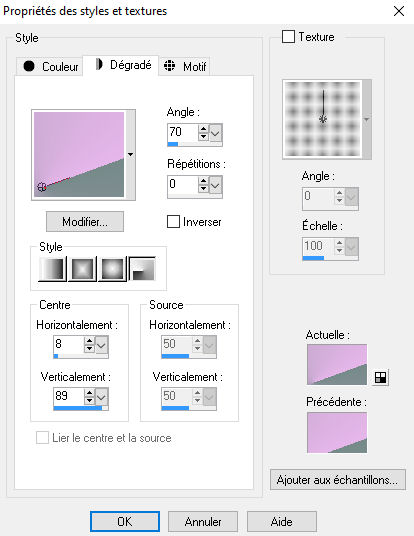Switch to the Couleur tab
Viewport: 414px width, 536px height.
[50, 66]
